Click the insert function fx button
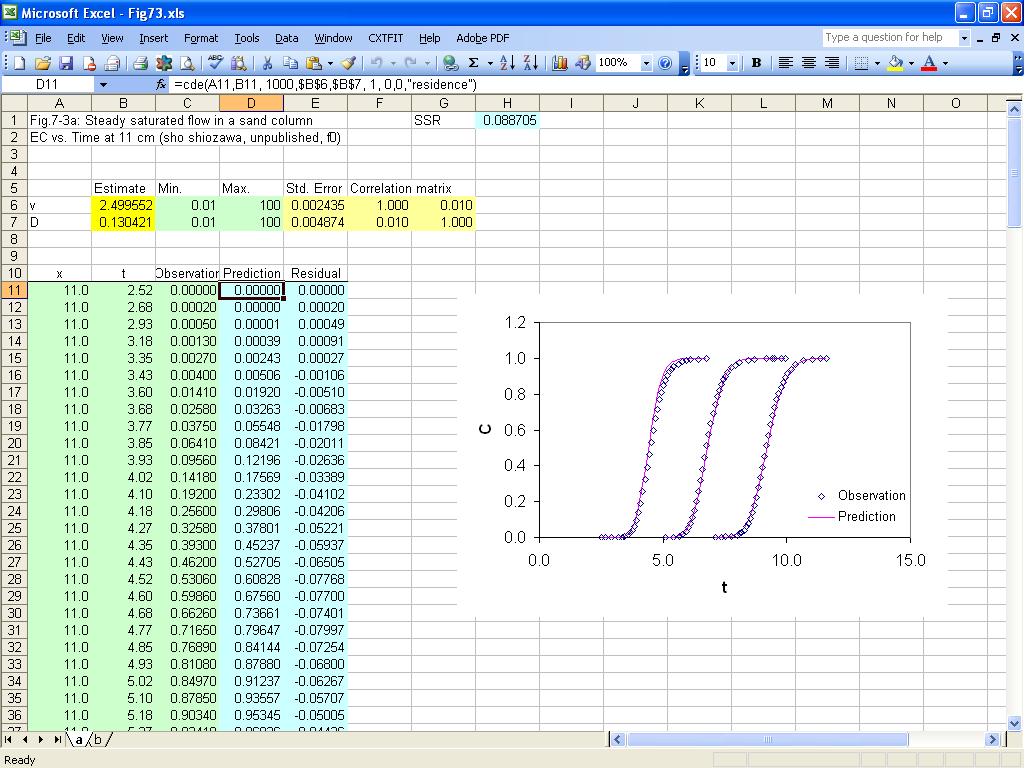The height and width of the screenshot is (768, 1025). pyautogui.click(x=161, y=85)
